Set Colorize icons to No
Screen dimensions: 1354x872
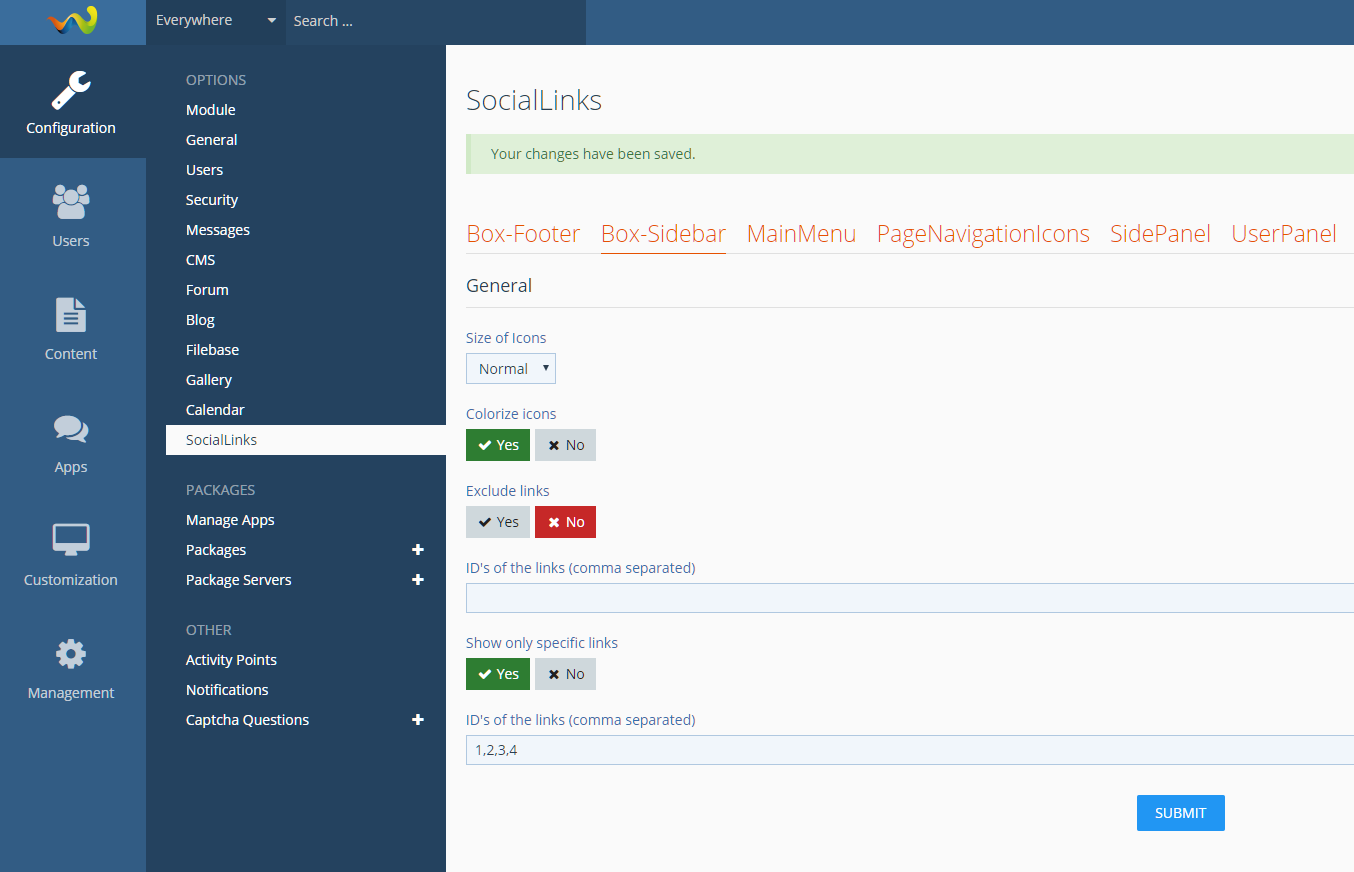coord(565,445)
